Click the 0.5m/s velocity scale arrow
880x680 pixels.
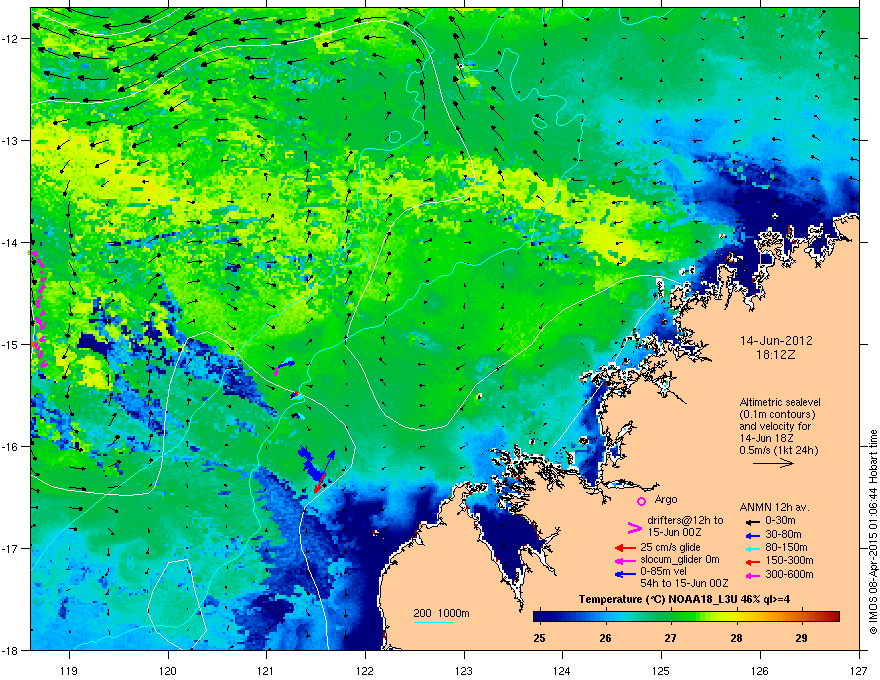tap(773, 463)
